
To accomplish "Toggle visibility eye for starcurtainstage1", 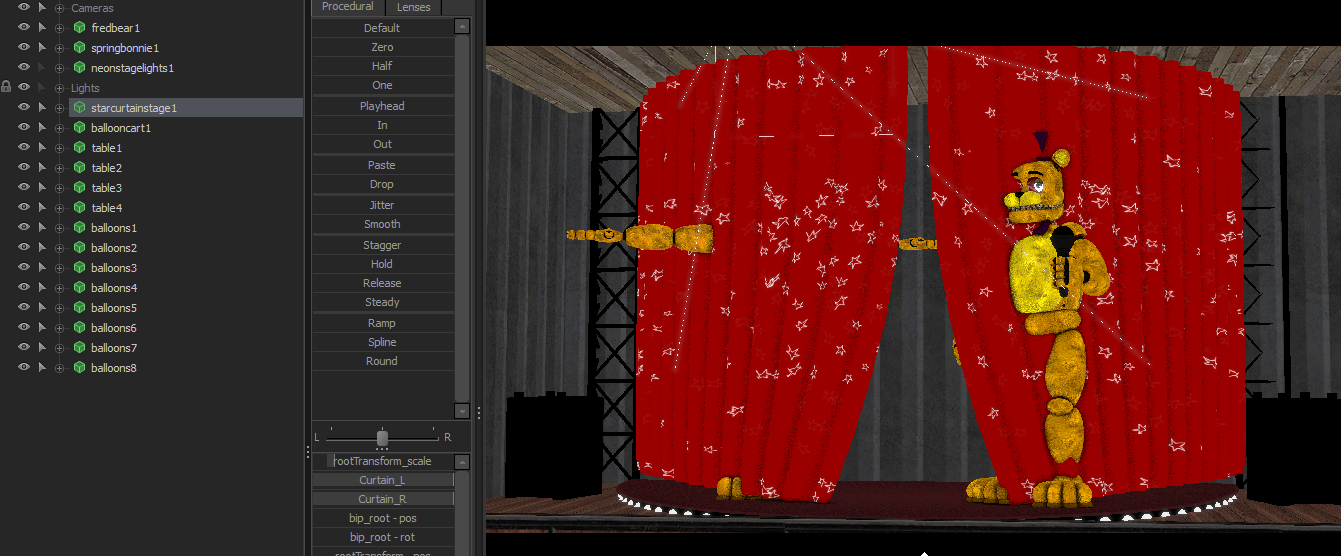I will (x=24, y=107).
